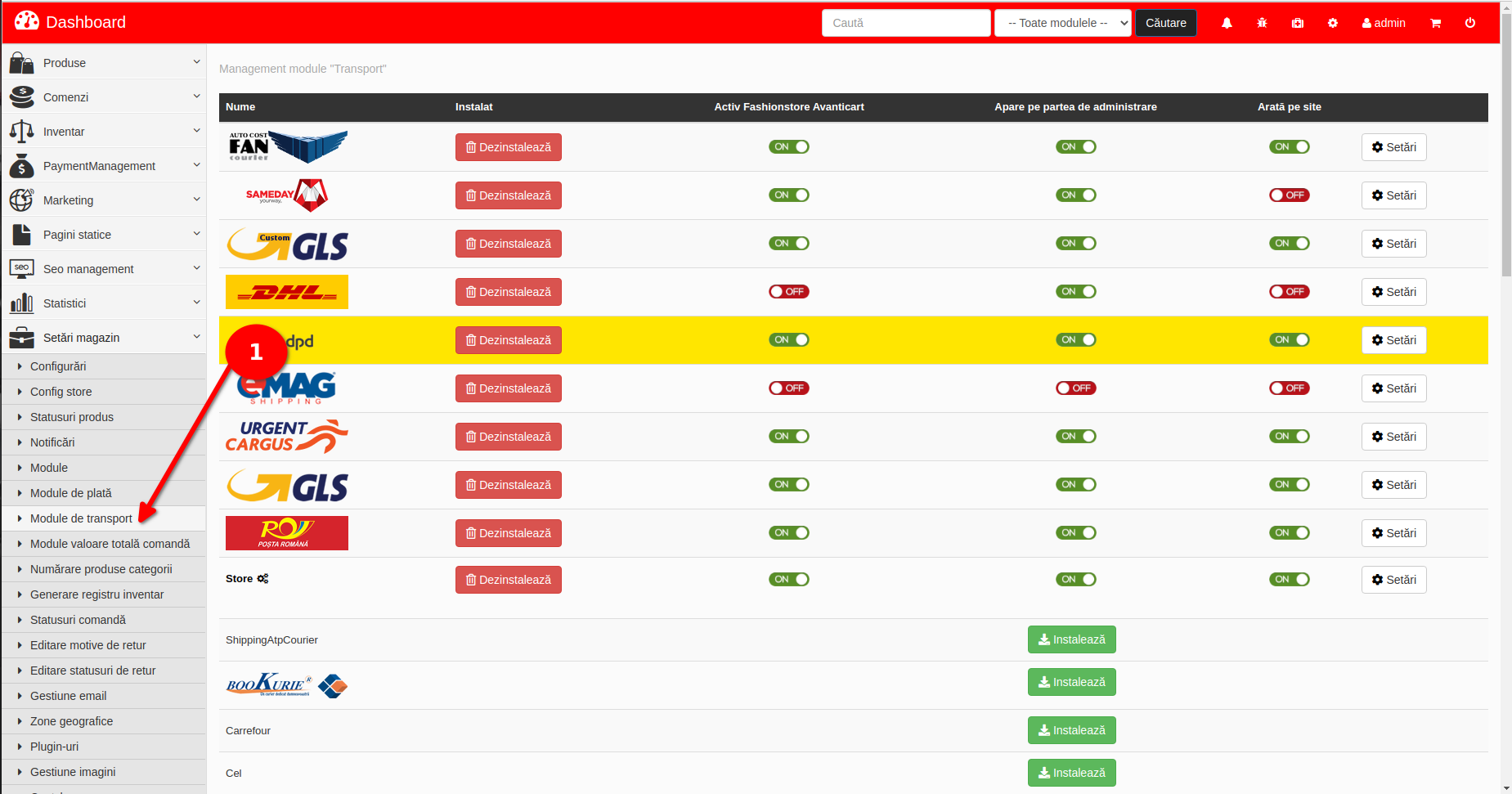Click the Produse shopping bags icon

pos(22,63)
